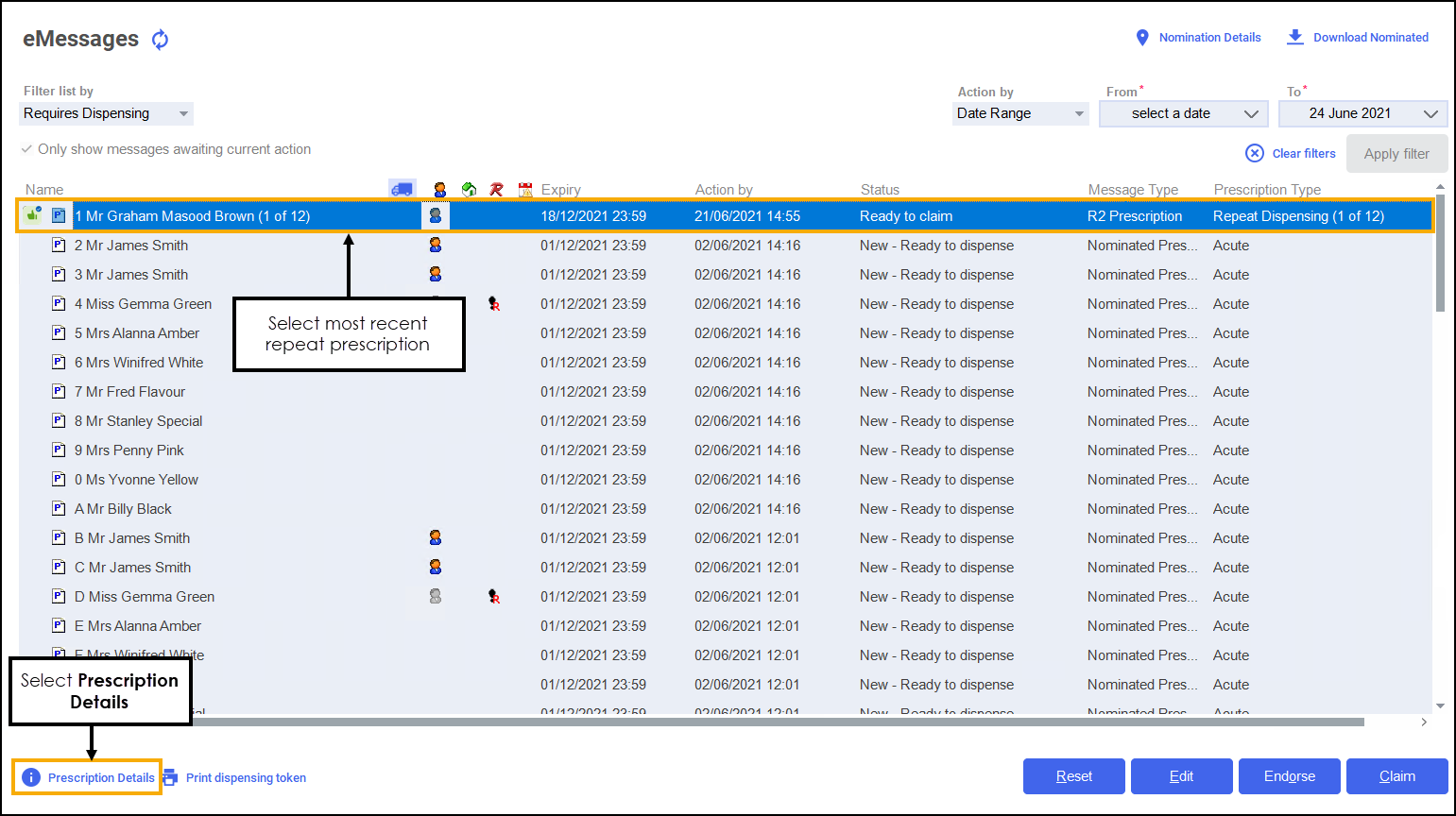Click the delivery van column header icon
The height and width of the screenshot is (816, 1456).
402,189
